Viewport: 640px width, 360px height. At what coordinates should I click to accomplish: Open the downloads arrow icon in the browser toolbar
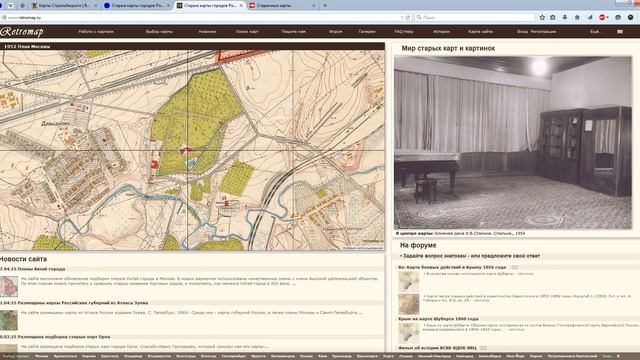(x=565, y=18)
